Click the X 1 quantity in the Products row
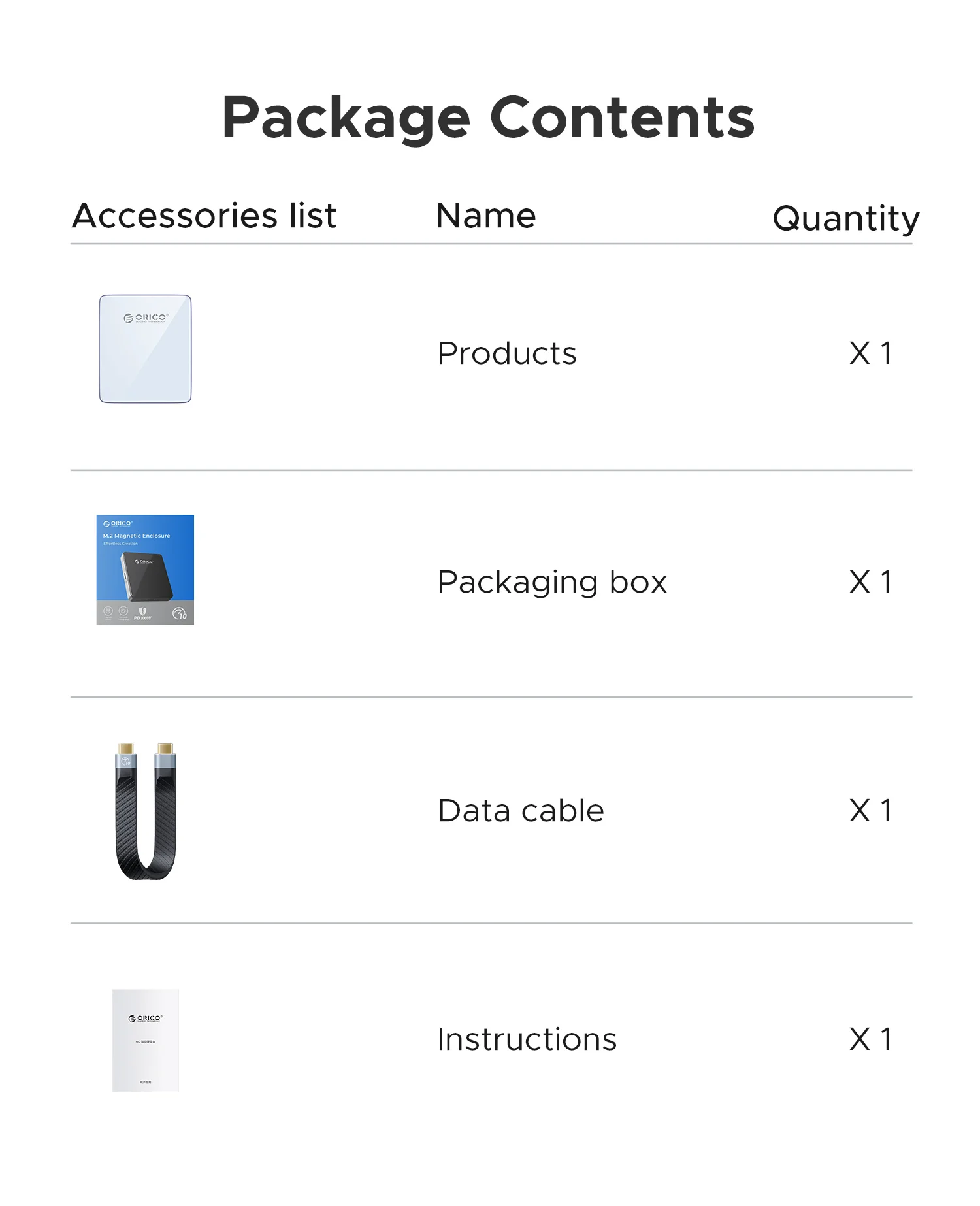This screenshot has width=980, height=1206. (x=870, y=353)
